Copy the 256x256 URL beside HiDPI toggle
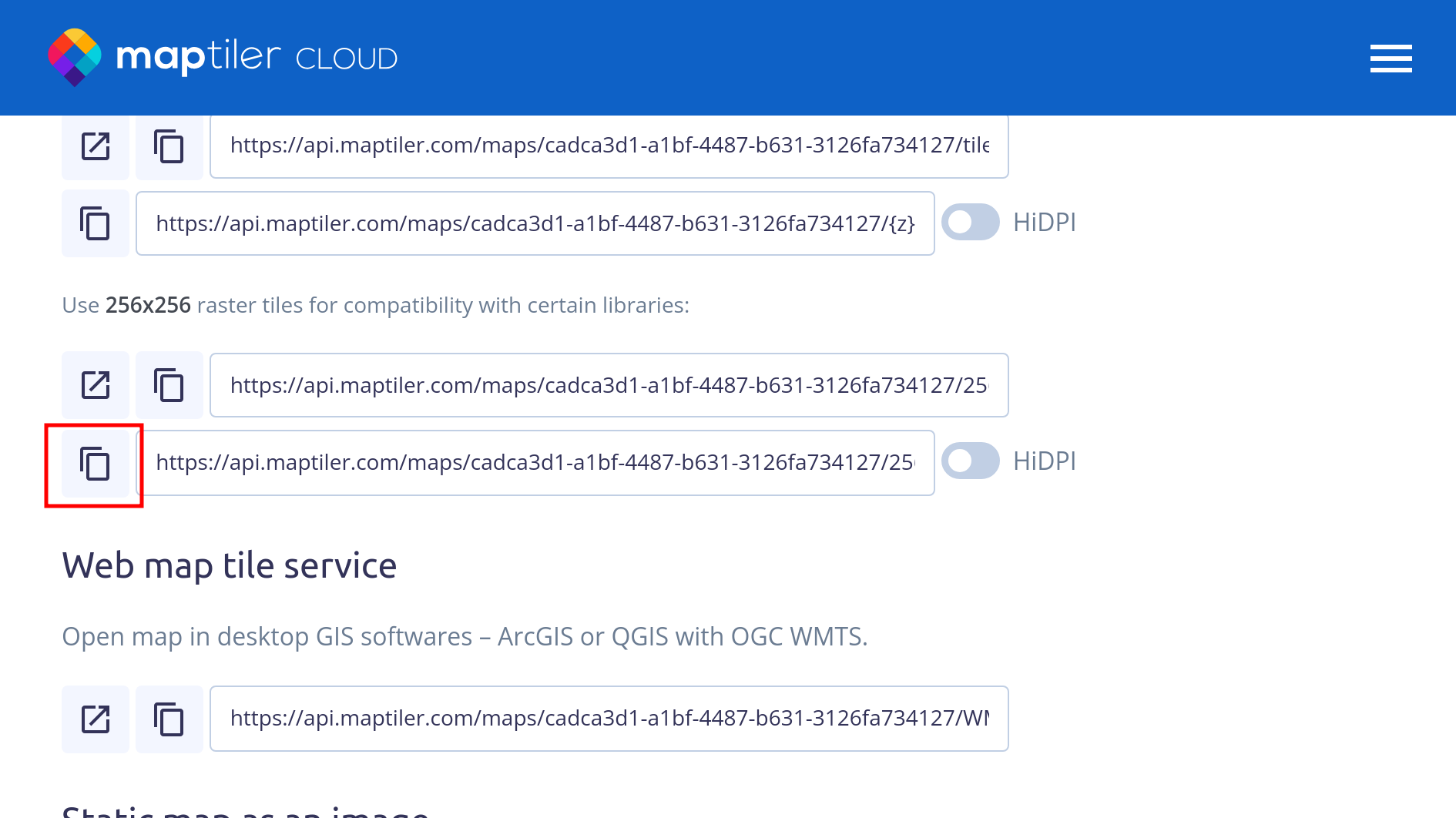The image size is (1456, 818). pos(96,464)
